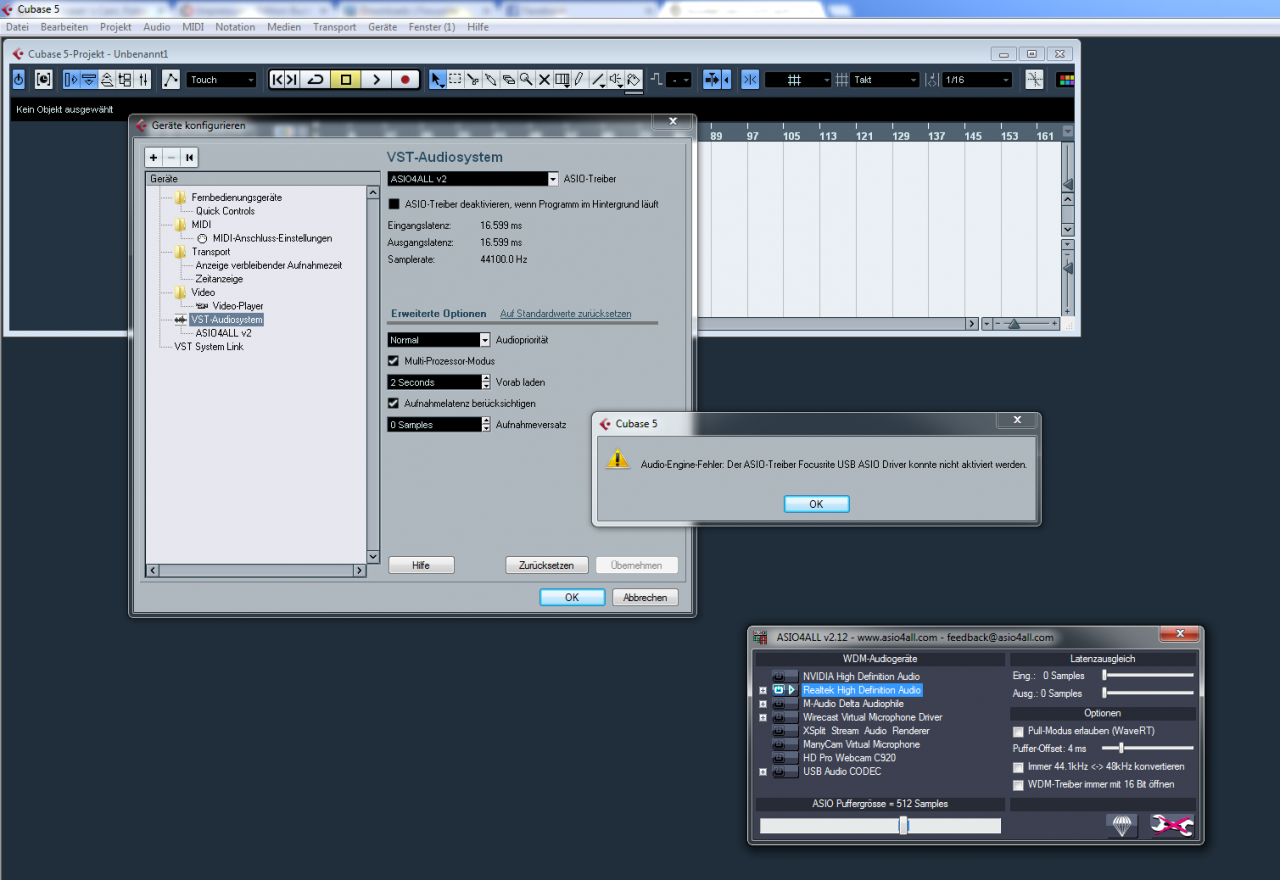Check Immer 44.1kHz <-> 48kHz konvertieren

tap(1018, 767)
